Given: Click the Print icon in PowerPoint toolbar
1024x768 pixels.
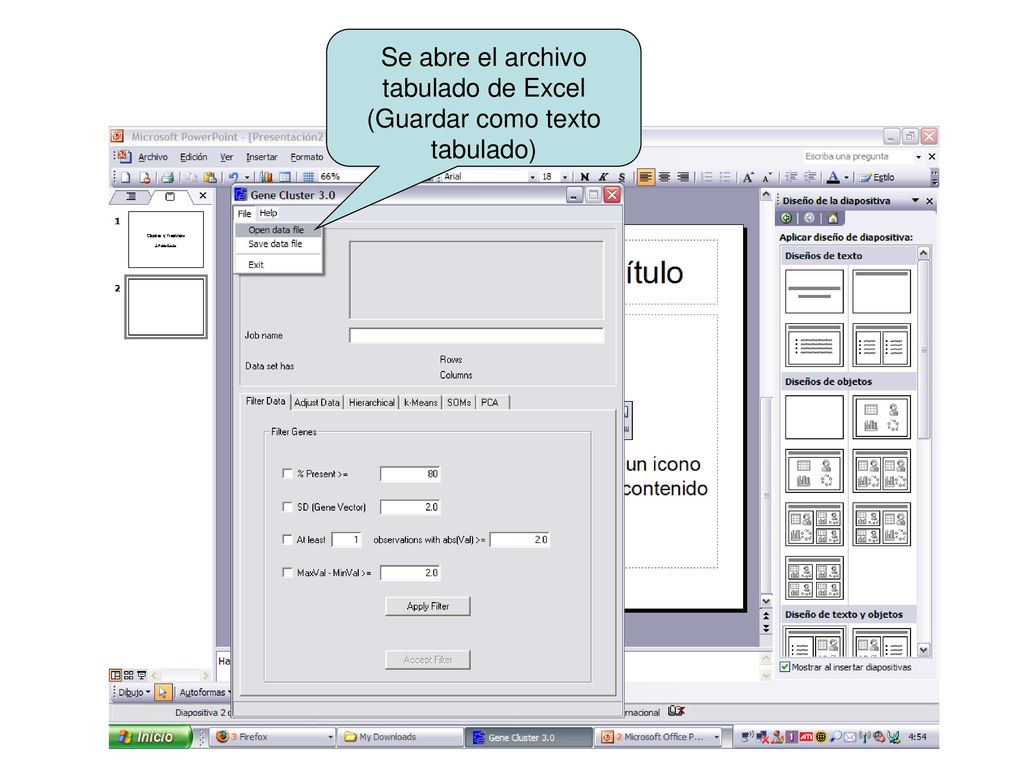Looking at the screenshot, I should point(168,177).
